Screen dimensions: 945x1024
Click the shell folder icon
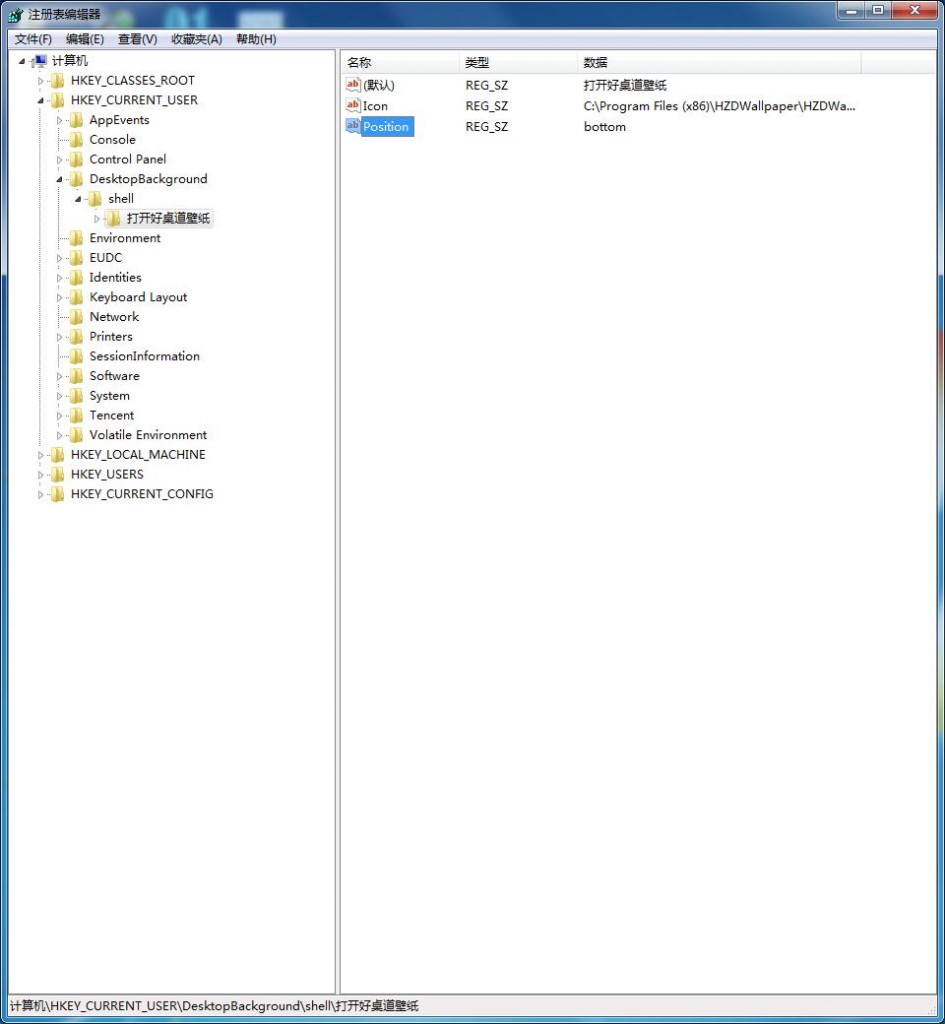tap(95, 199)
